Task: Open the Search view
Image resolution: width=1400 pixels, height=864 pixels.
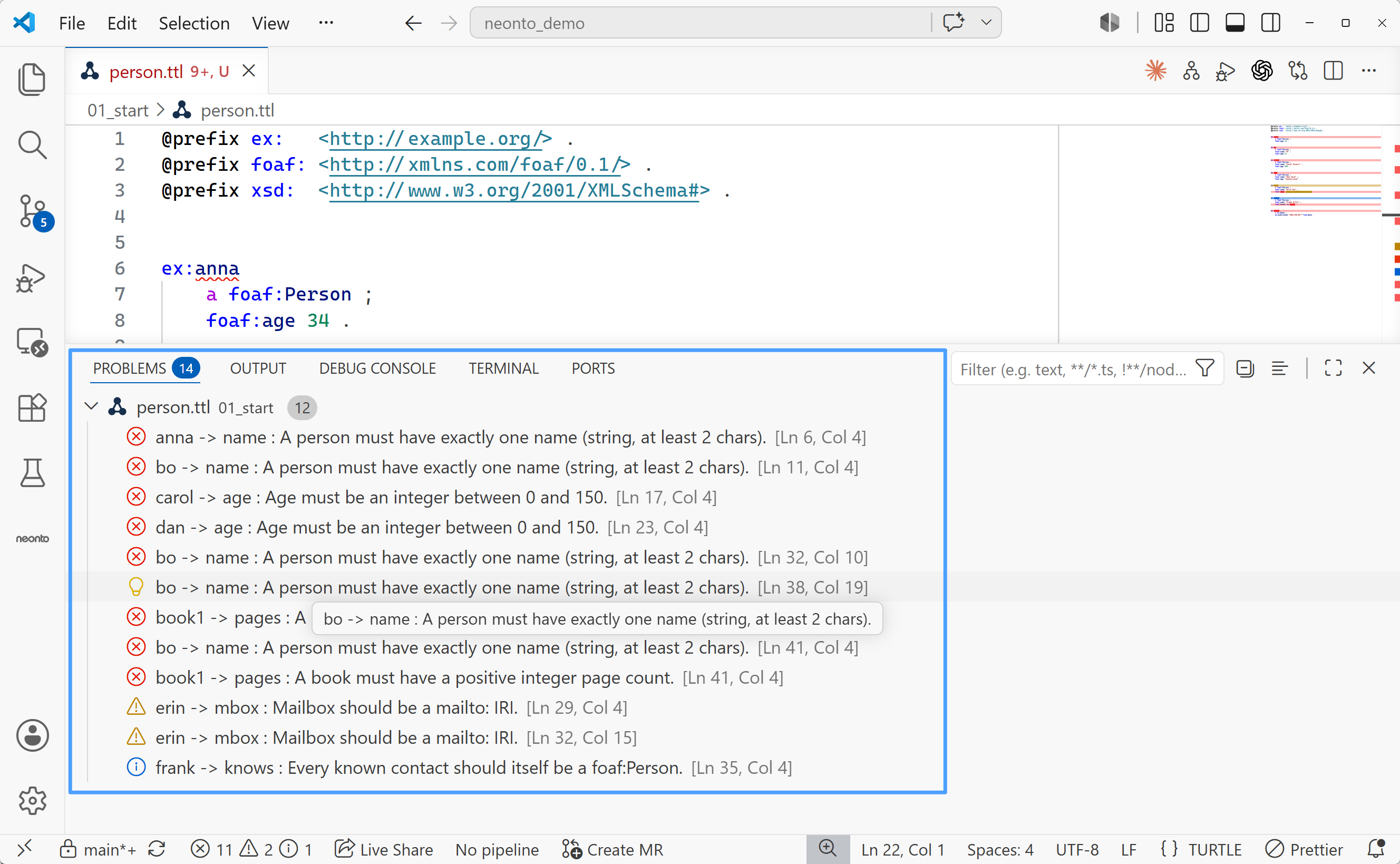Action: 32,145
